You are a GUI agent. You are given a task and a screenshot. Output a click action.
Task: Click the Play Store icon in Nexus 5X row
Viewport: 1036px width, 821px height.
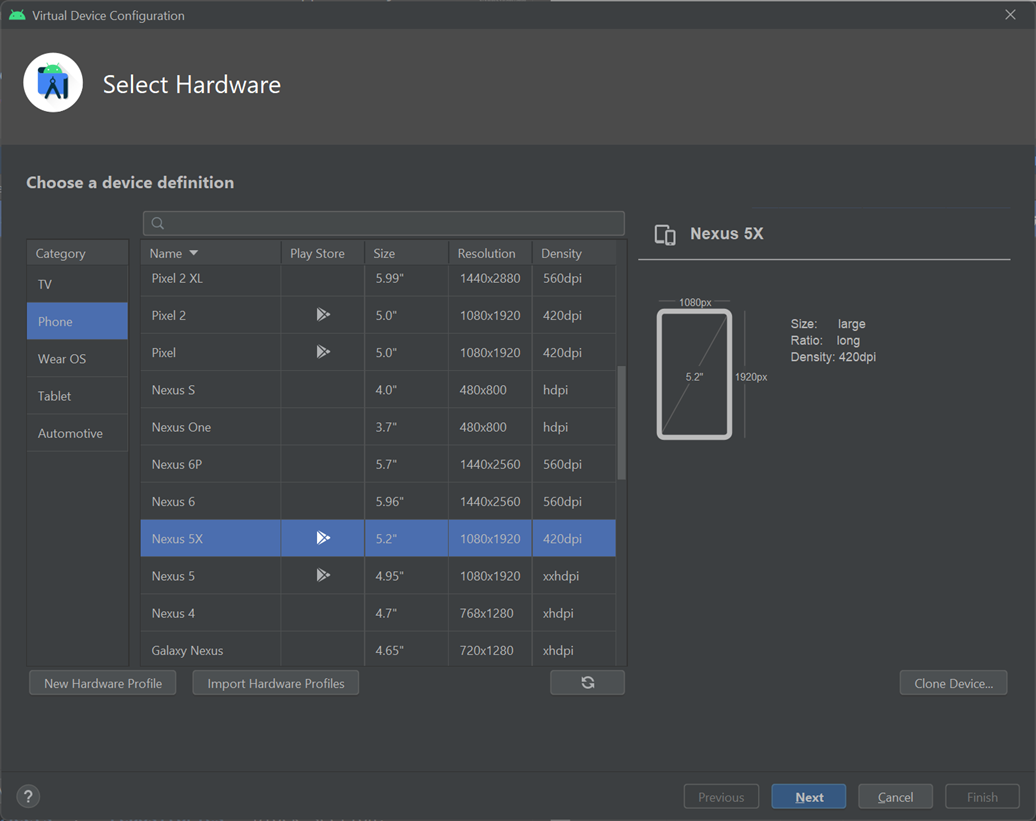pyautogui.click(x=322, y=538)
